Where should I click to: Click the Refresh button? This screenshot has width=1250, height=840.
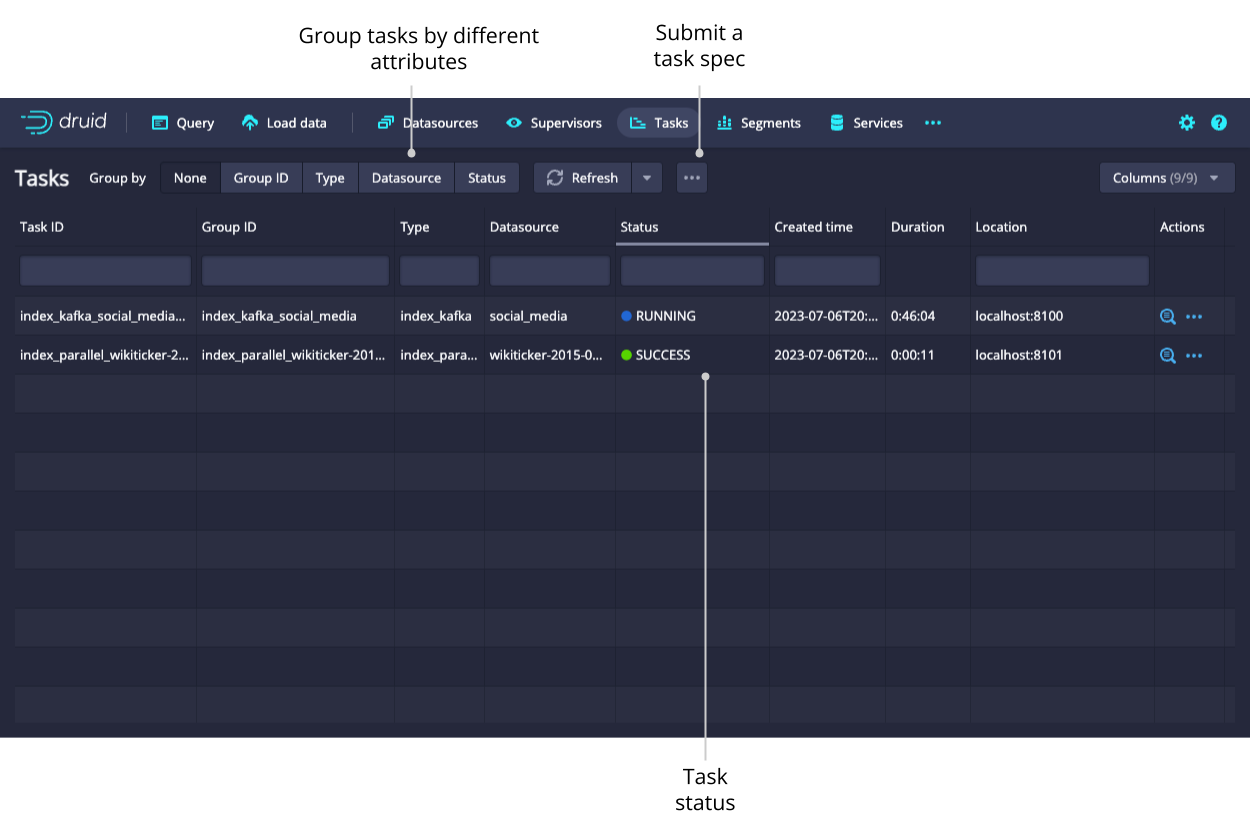click(583, 178)
